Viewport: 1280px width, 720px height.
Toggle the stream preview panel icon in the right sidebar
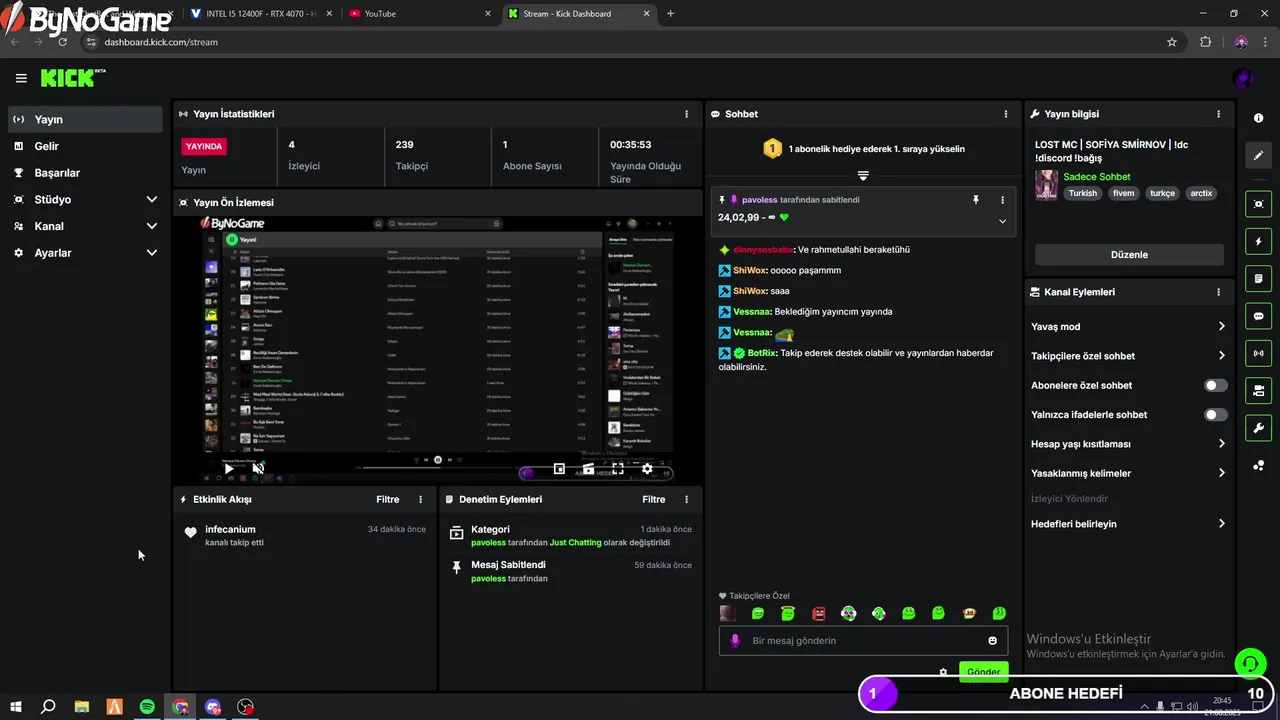pos(1258,204)
